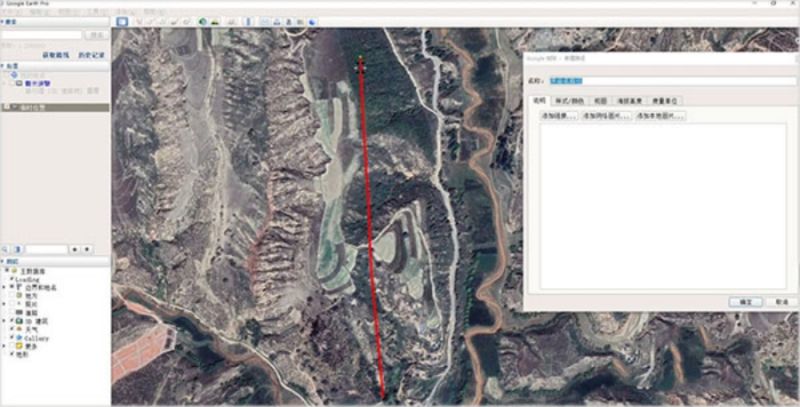Click the blue icon beside the places magnifier

pos(18,249)
